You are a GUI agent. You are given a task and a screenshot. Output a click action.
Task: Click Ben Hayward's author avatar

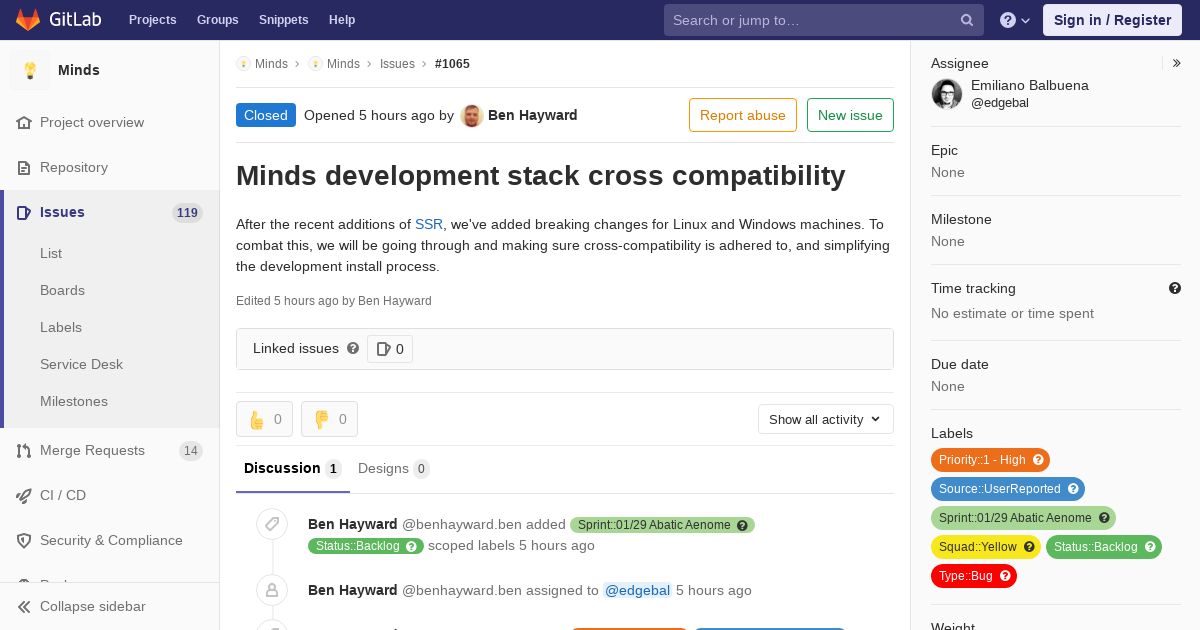(x=472, y=115)
